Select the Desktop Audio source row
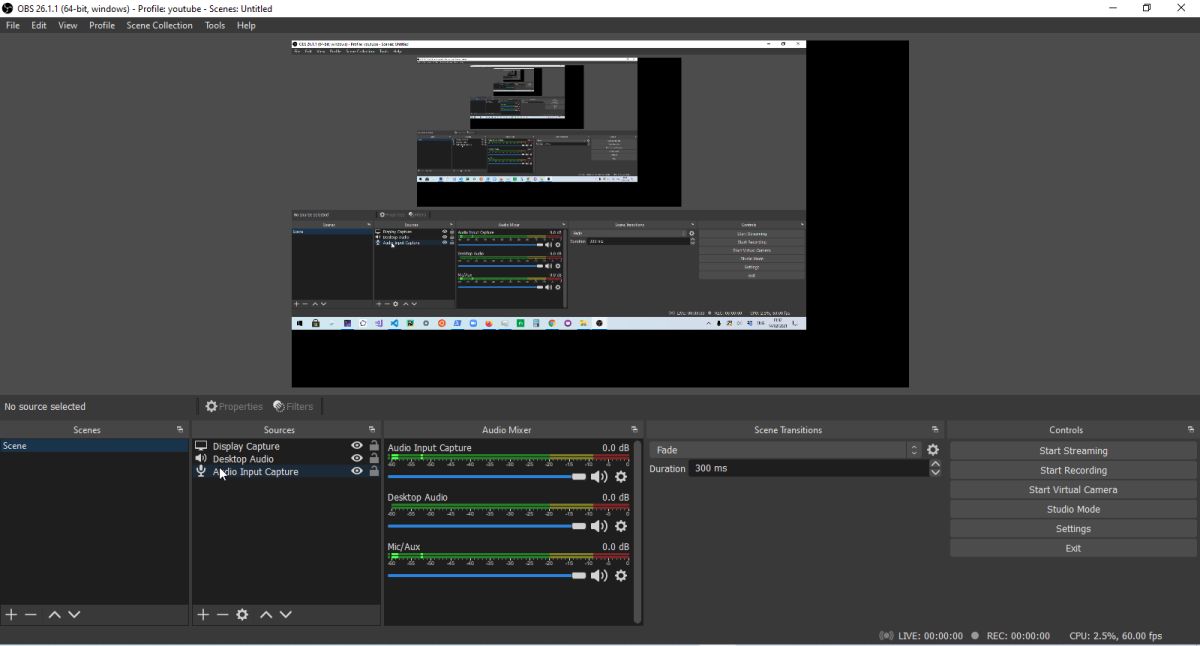The width and height of the screenshot is (1200, 646). tap(286, 459)
